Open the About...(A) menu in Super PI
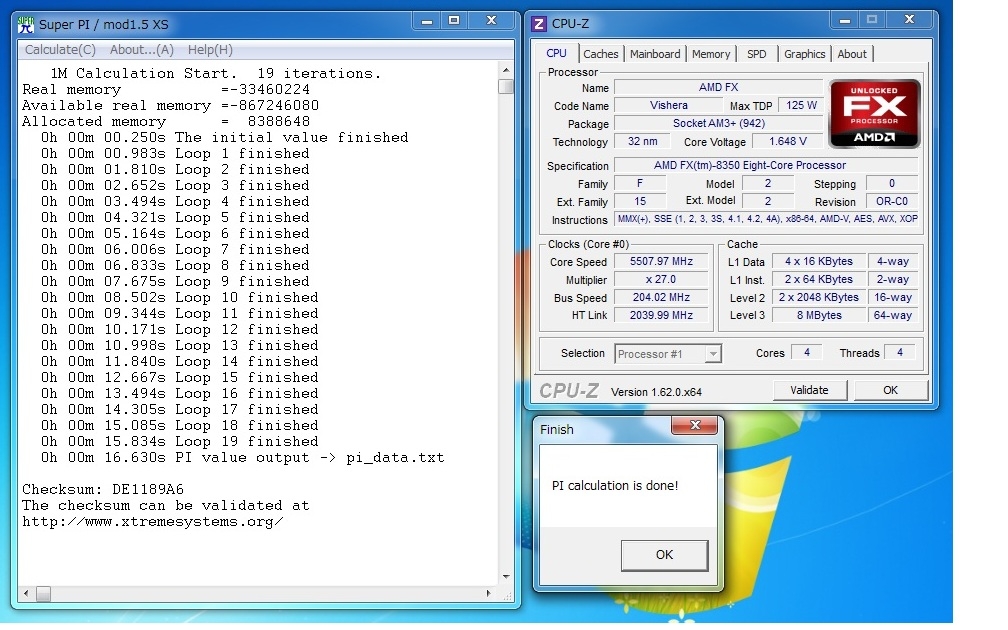Image resolution: width=1008 pixels, height=630 pixels. click(141, 50)
